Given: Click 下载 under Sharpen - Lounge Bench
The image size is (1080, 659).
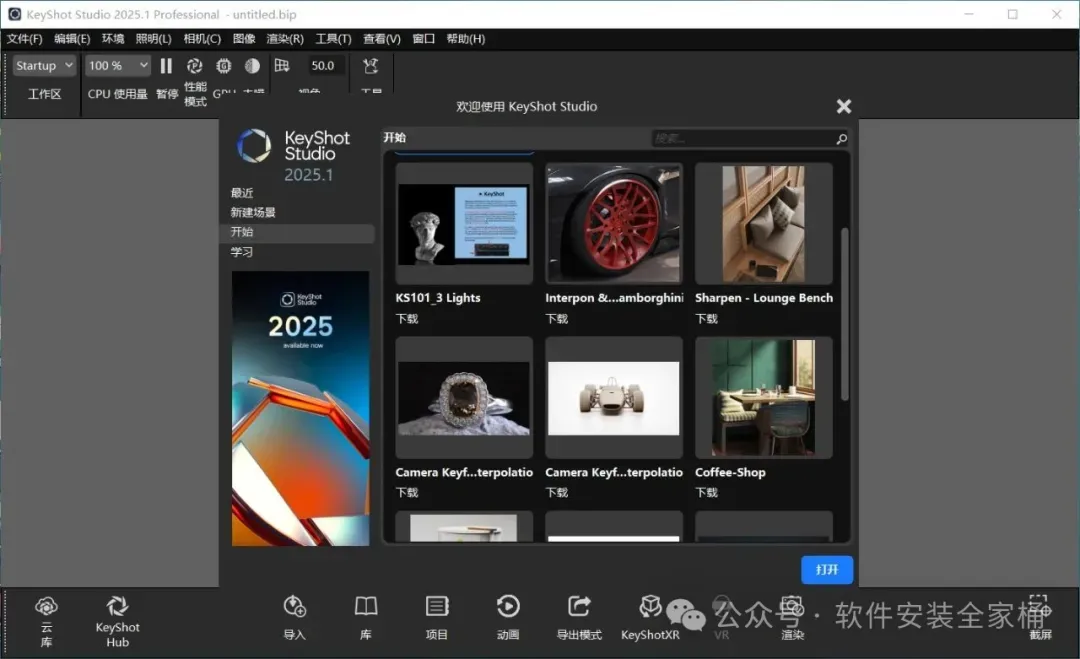Looking at the screenshot, I should coord(707,319).
